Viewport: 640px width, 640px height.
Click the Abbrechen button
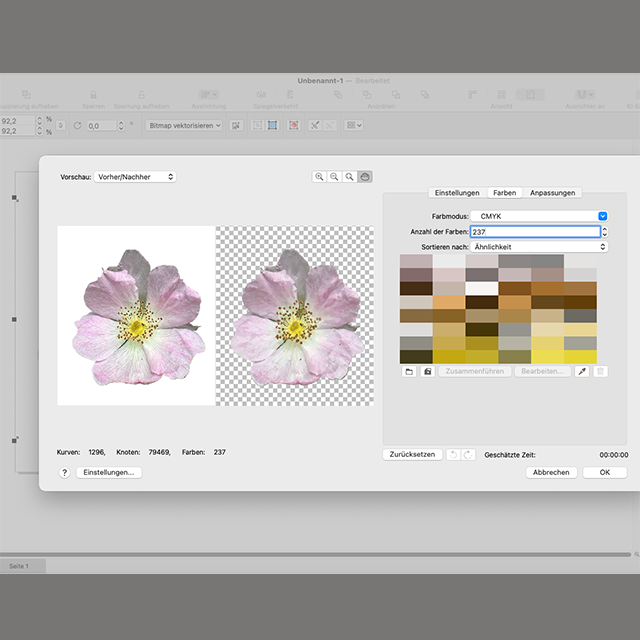coord(551,473)
